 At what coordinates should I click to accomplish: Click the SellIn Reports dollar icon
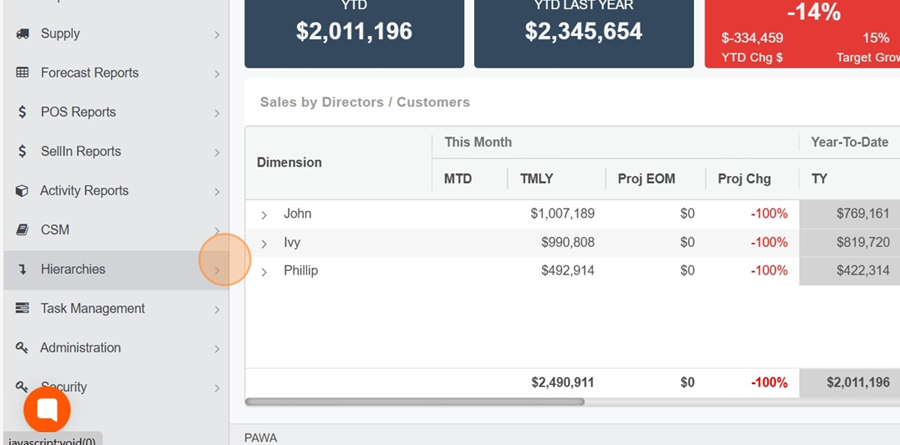(22, 151)
